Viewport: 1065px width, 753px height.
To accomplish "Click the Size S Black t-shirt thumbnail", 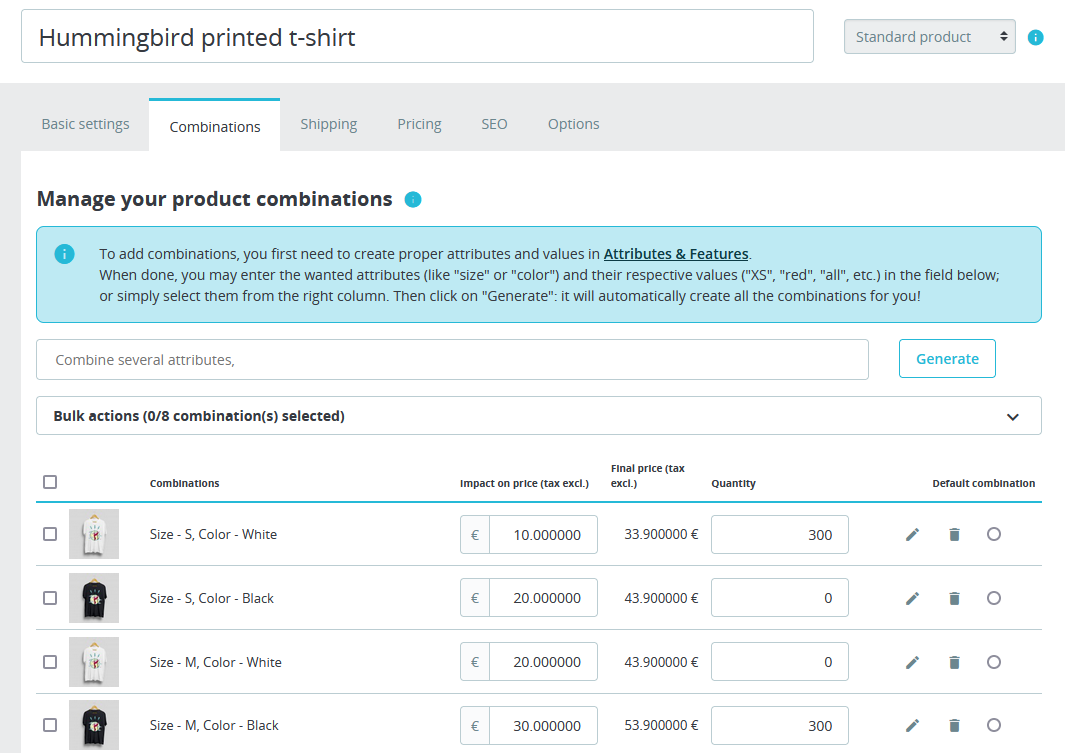I will click(x=94, y=598).
